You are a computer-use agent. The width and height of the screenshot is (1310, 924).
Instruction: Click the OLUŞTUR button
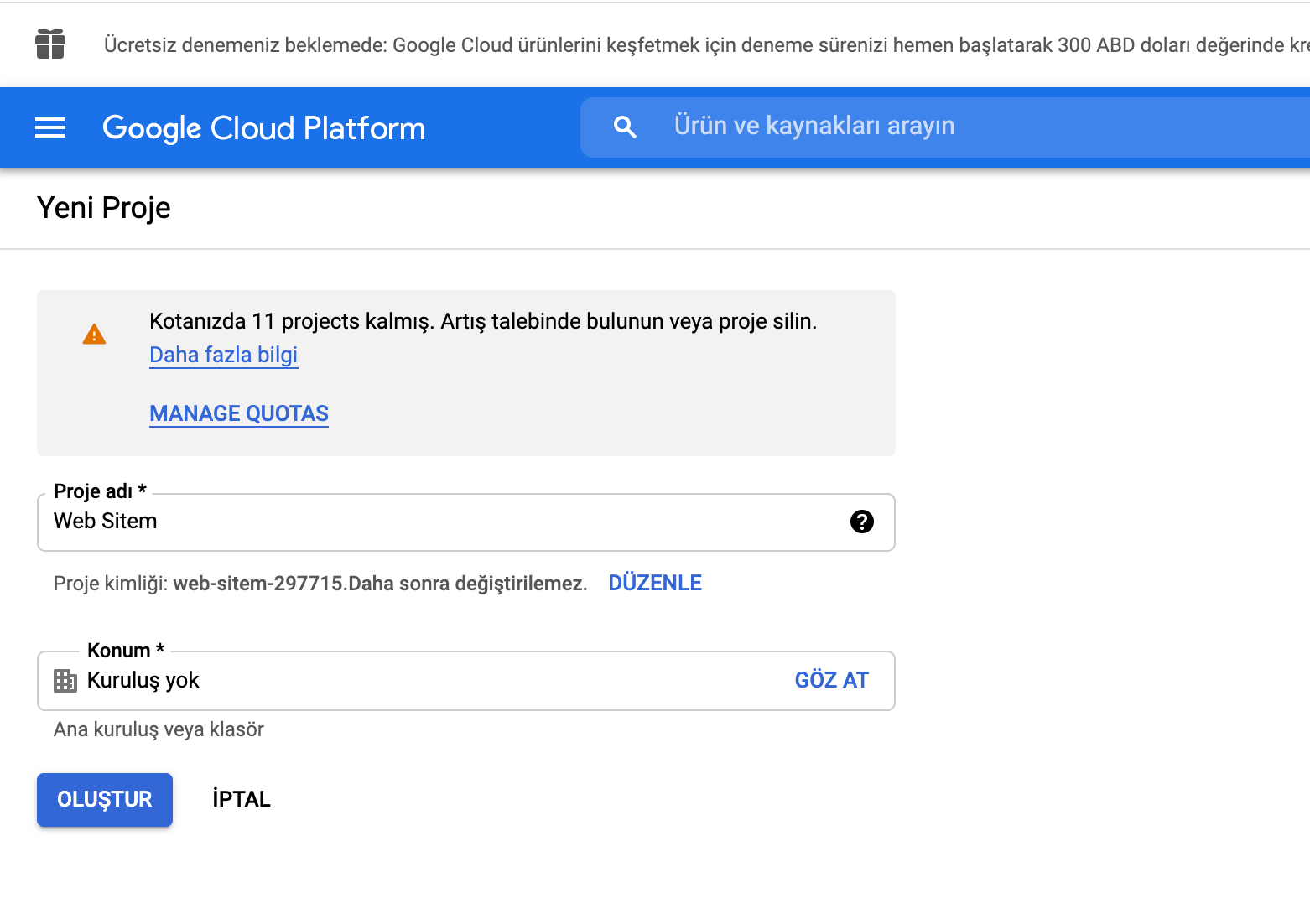click(x=105, y=800)
